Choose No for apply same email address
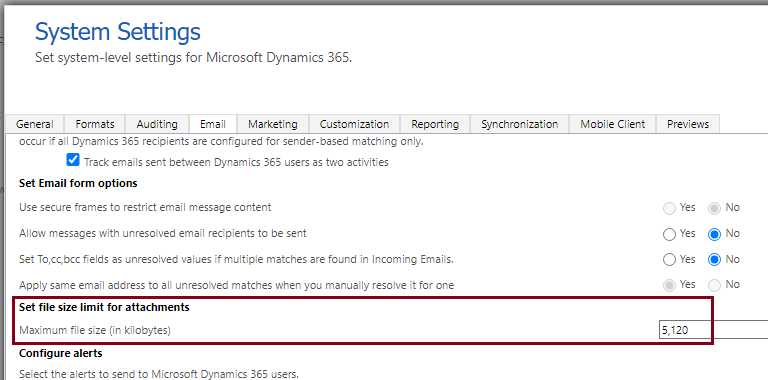Screen dimensions: 768x380 [714, 285]
